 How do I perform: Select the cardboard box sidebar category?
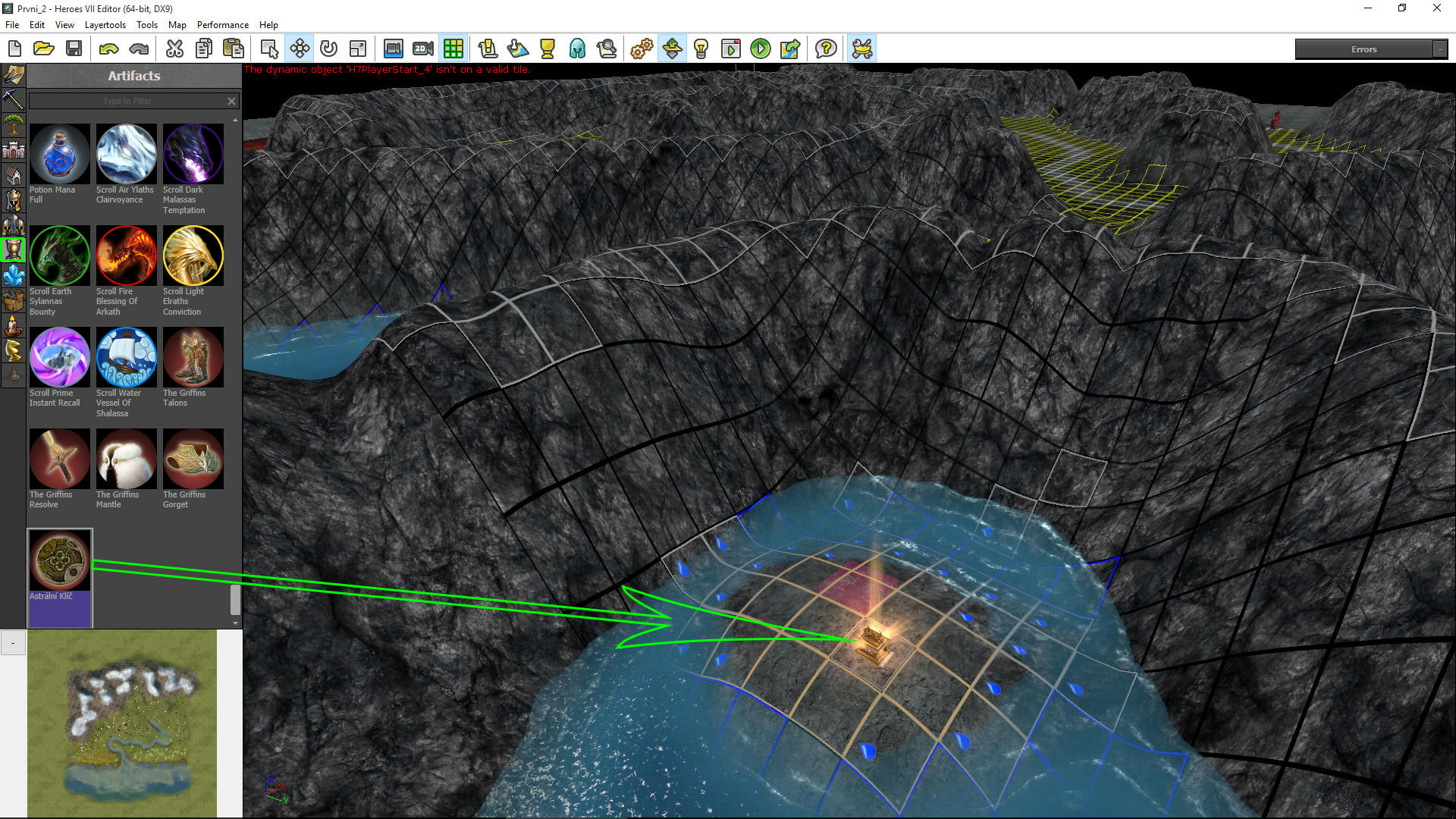click(14, 300)
